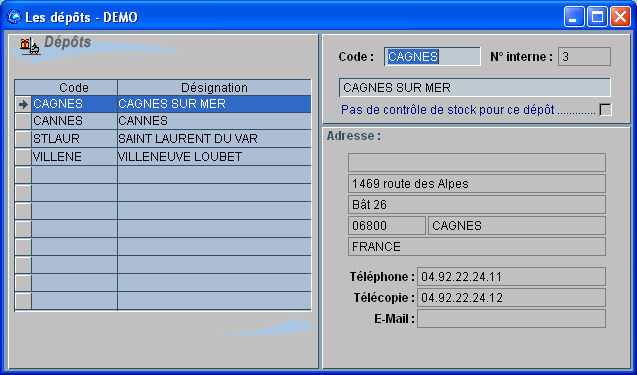Minimize the Les dépôts window
637x375 pixels.
click(x=574, y=17)
